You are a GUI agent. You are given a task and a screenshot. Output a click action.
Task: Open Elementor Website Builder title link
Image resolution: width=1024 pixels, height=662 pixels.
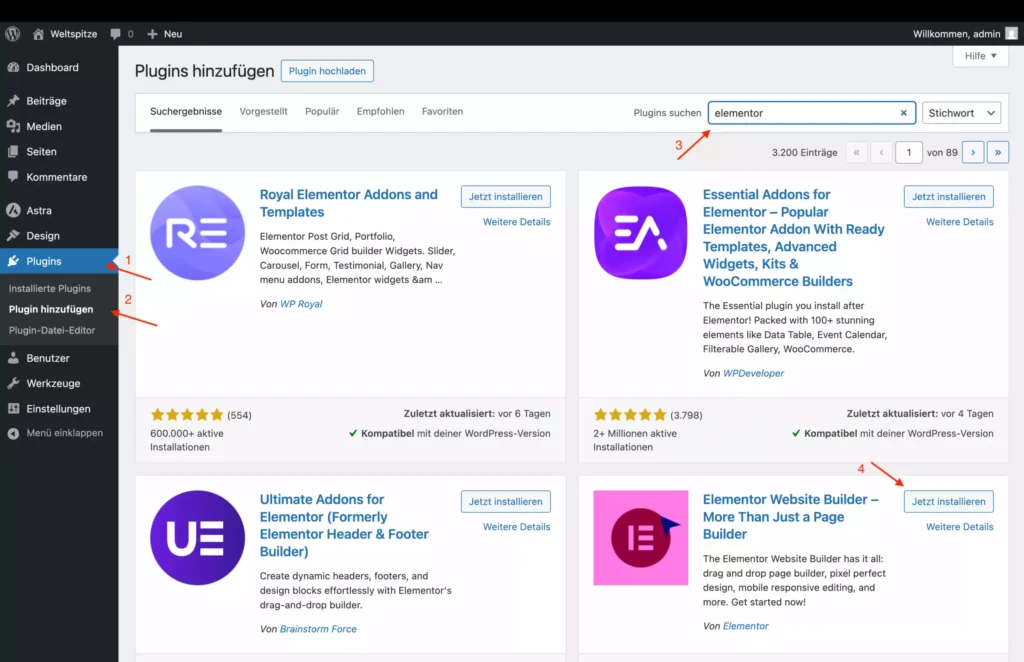coord(790,516)
